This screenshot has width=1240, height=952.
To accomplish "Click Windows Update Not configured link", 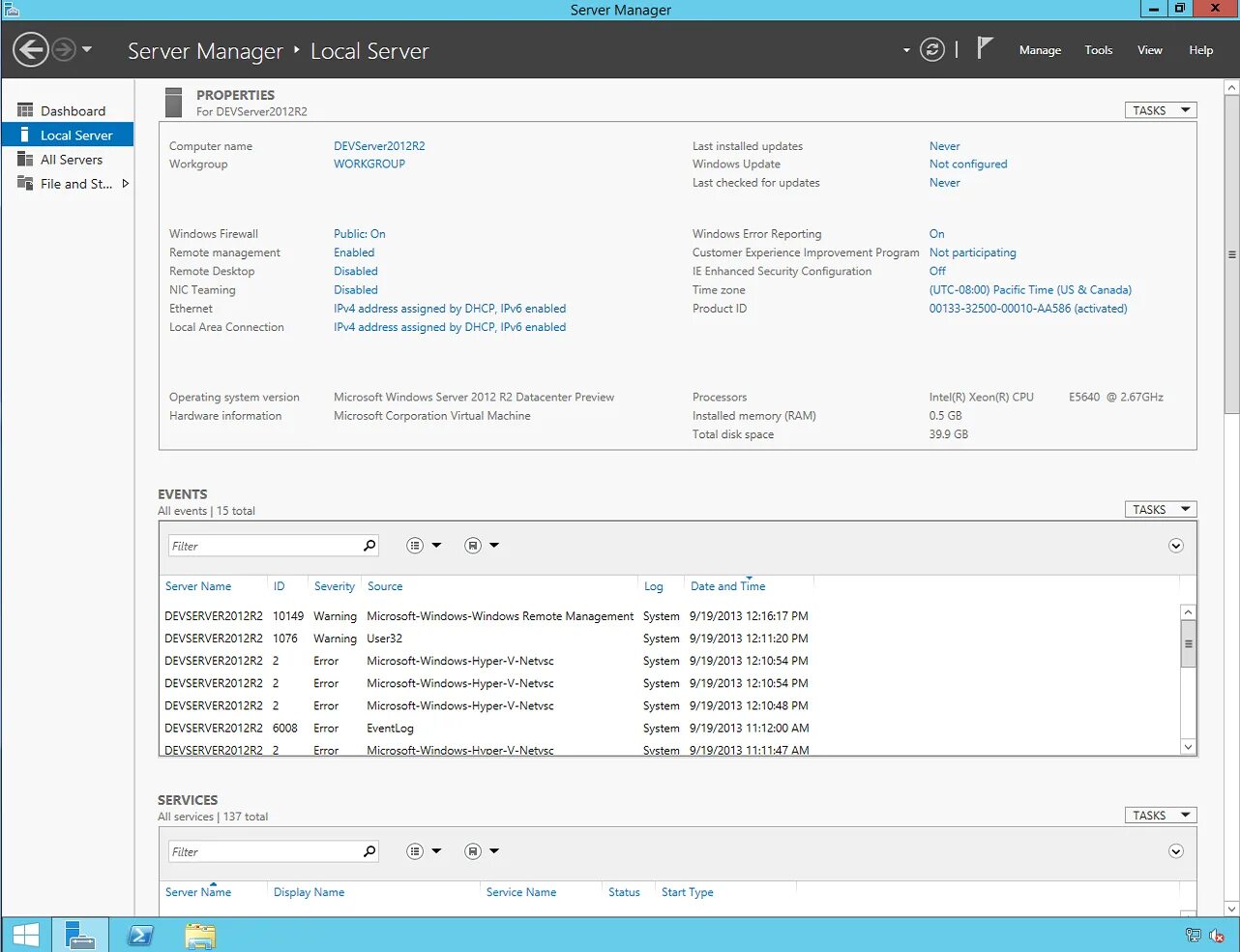I will pos(968,164).
